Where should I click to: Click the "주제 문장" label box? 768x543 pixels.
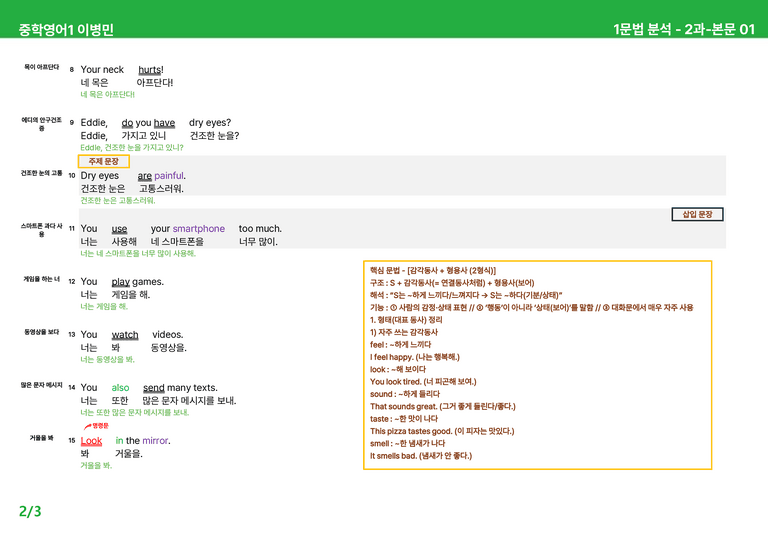click(x=103, y=161)
